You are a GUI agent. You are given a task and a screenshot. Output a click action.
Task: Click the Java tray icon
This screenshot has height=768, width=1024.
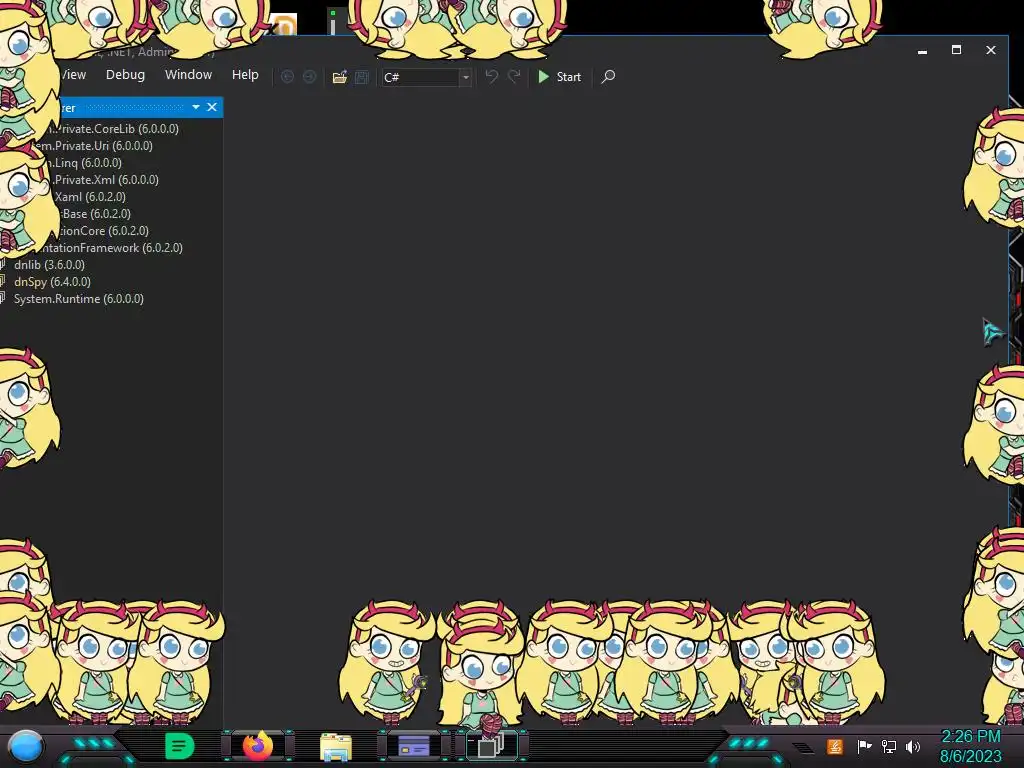tap(835, 746)
